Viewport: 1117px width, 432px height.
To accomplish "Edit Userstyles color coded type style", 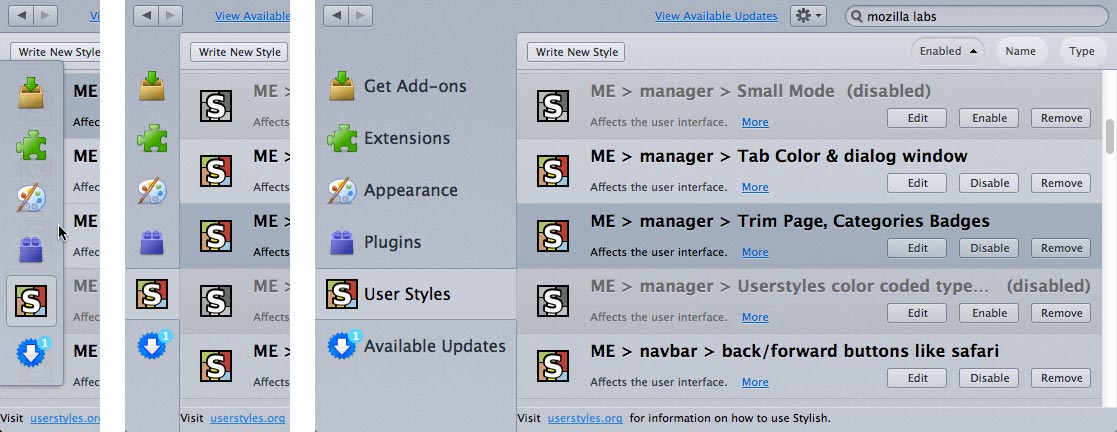I will tap(917, 313).
